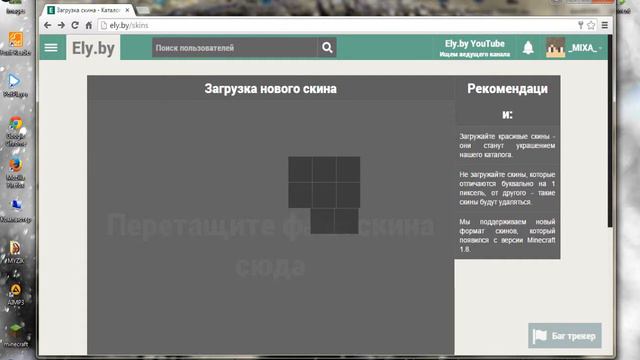Screen dimensions: 640x360
Task: Go forward in Chrome
Action: (61, 25)
